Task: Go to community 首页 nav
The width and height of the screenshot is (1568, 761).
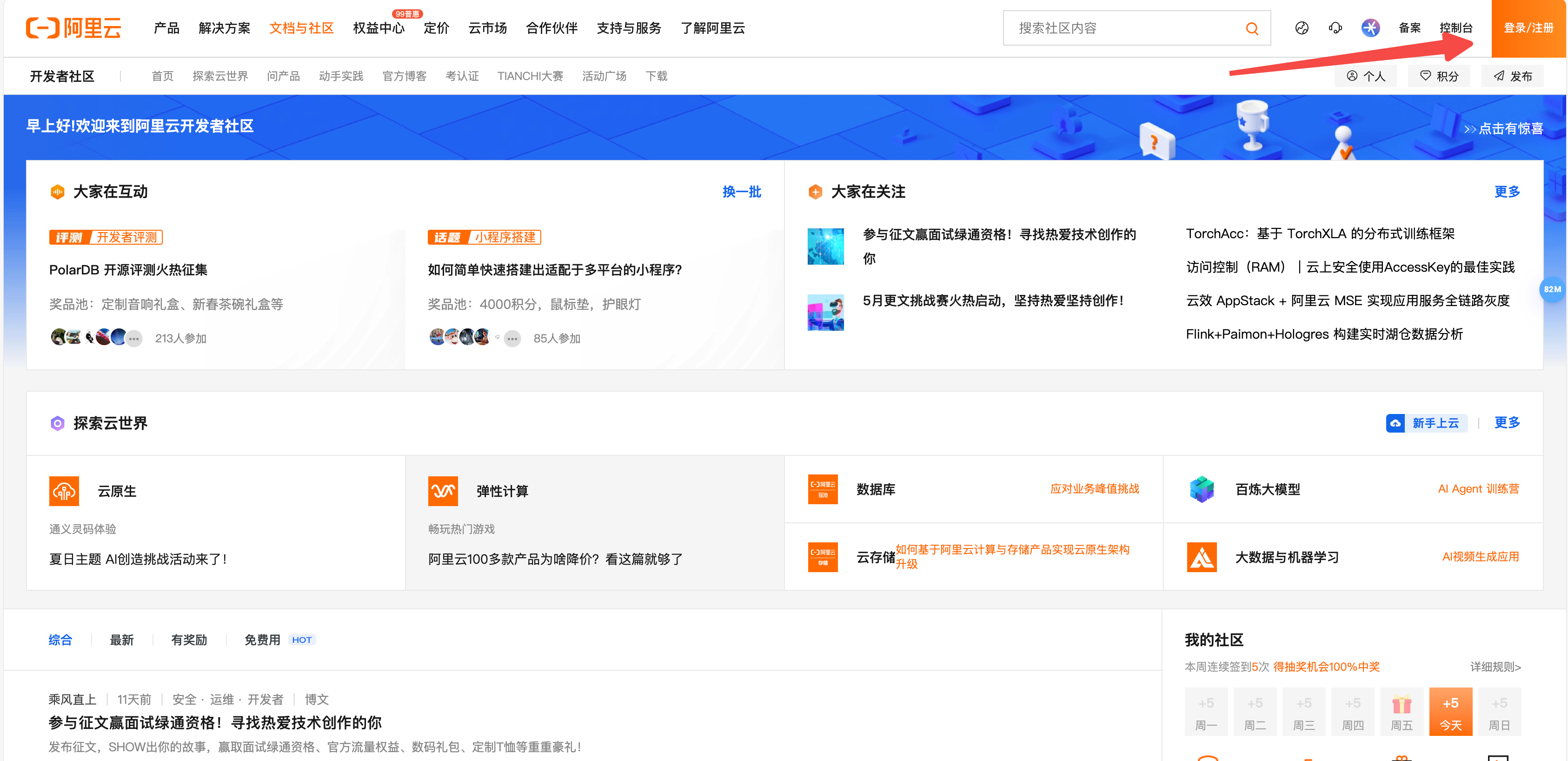Action: [x=163, y=76]
